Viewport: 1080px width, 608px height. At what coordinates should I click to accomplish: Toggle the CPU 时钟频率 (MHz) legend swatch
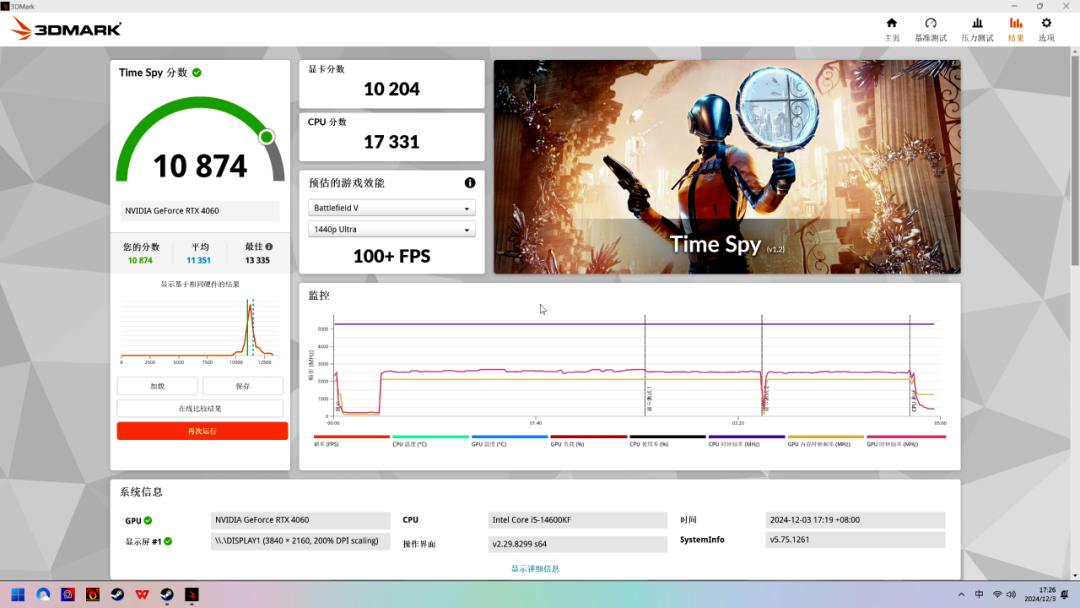(747, 437)
